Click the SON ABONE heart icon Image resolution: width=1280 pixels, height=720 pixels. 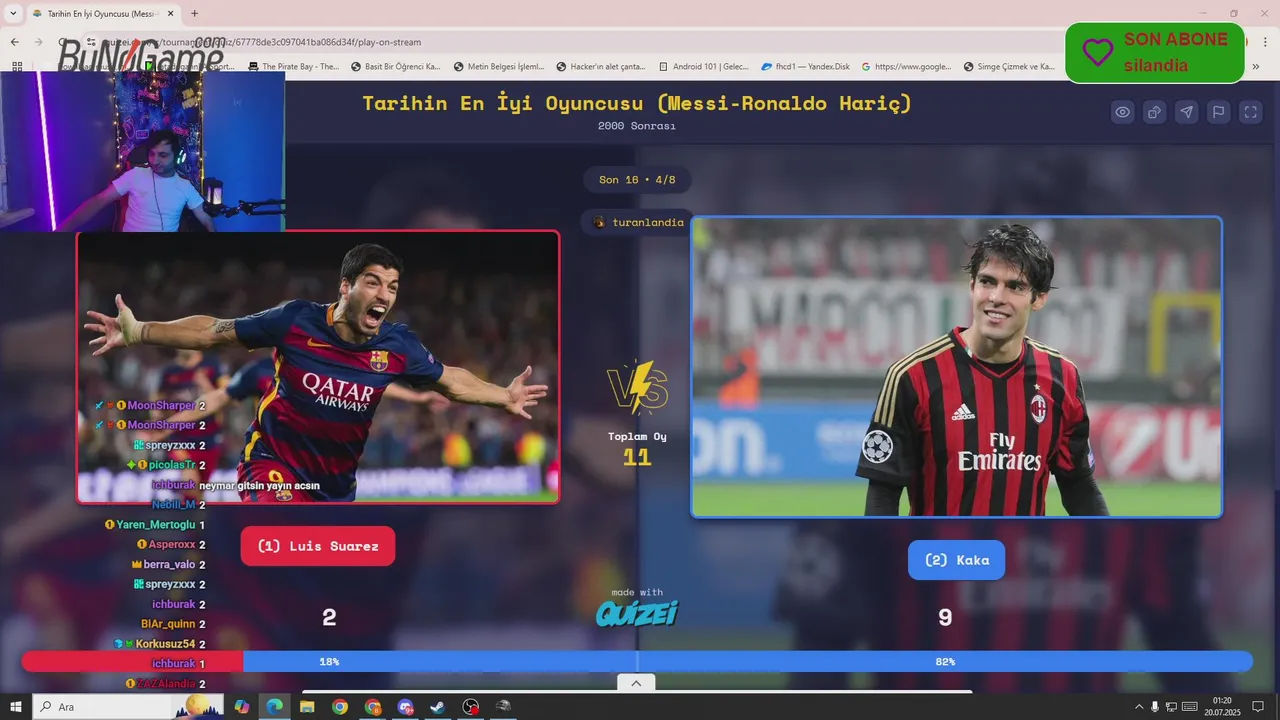(1097, 52)
